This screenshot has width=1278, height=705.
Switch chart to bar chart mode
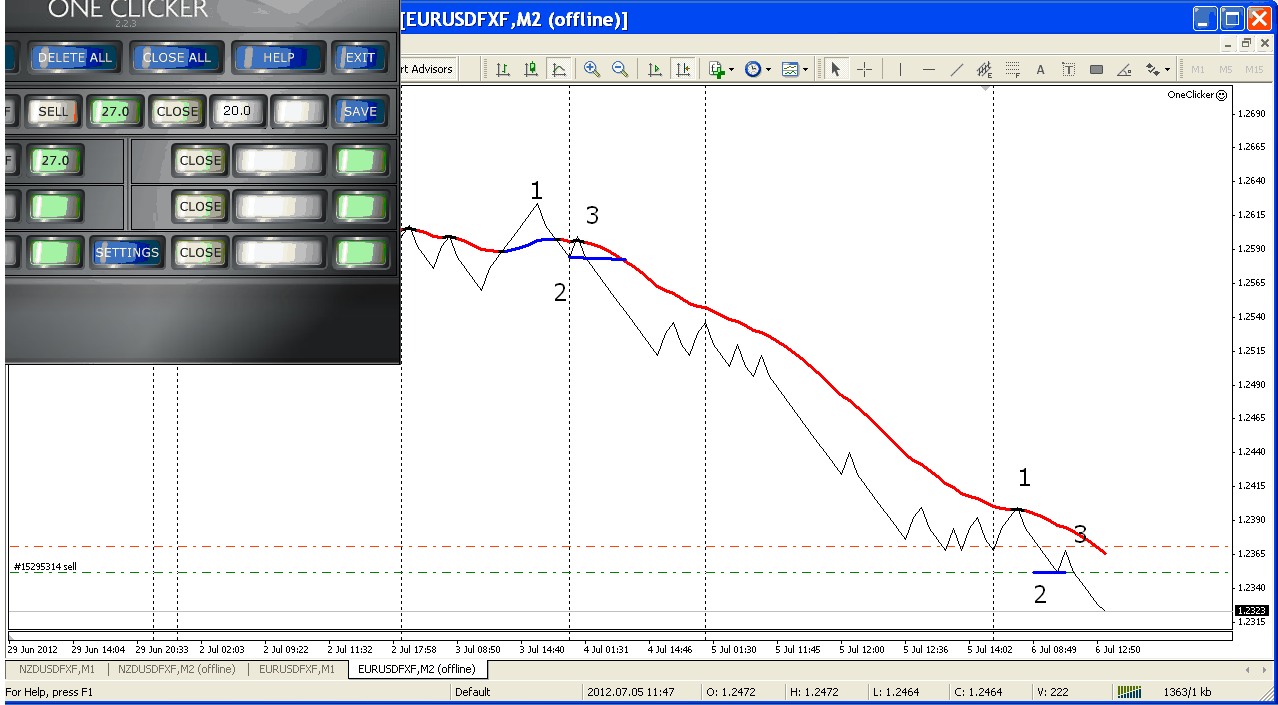point(503,69)
